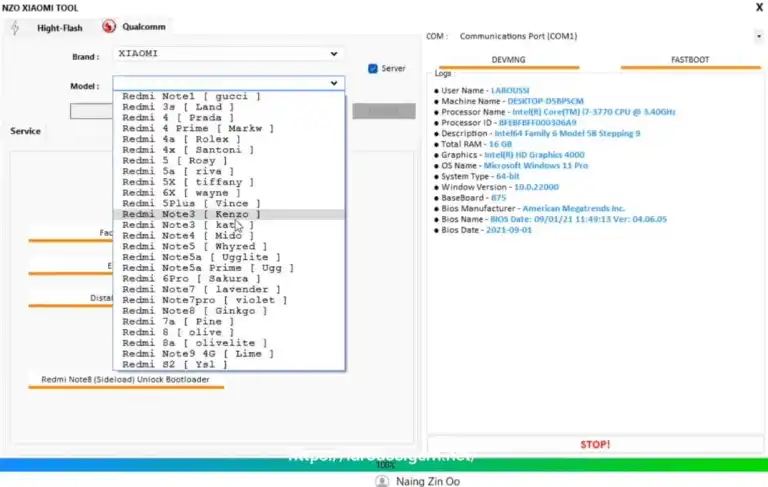768x487 pixels.
Task: Click the Qualcomm red logo icon
Action: 109,26
